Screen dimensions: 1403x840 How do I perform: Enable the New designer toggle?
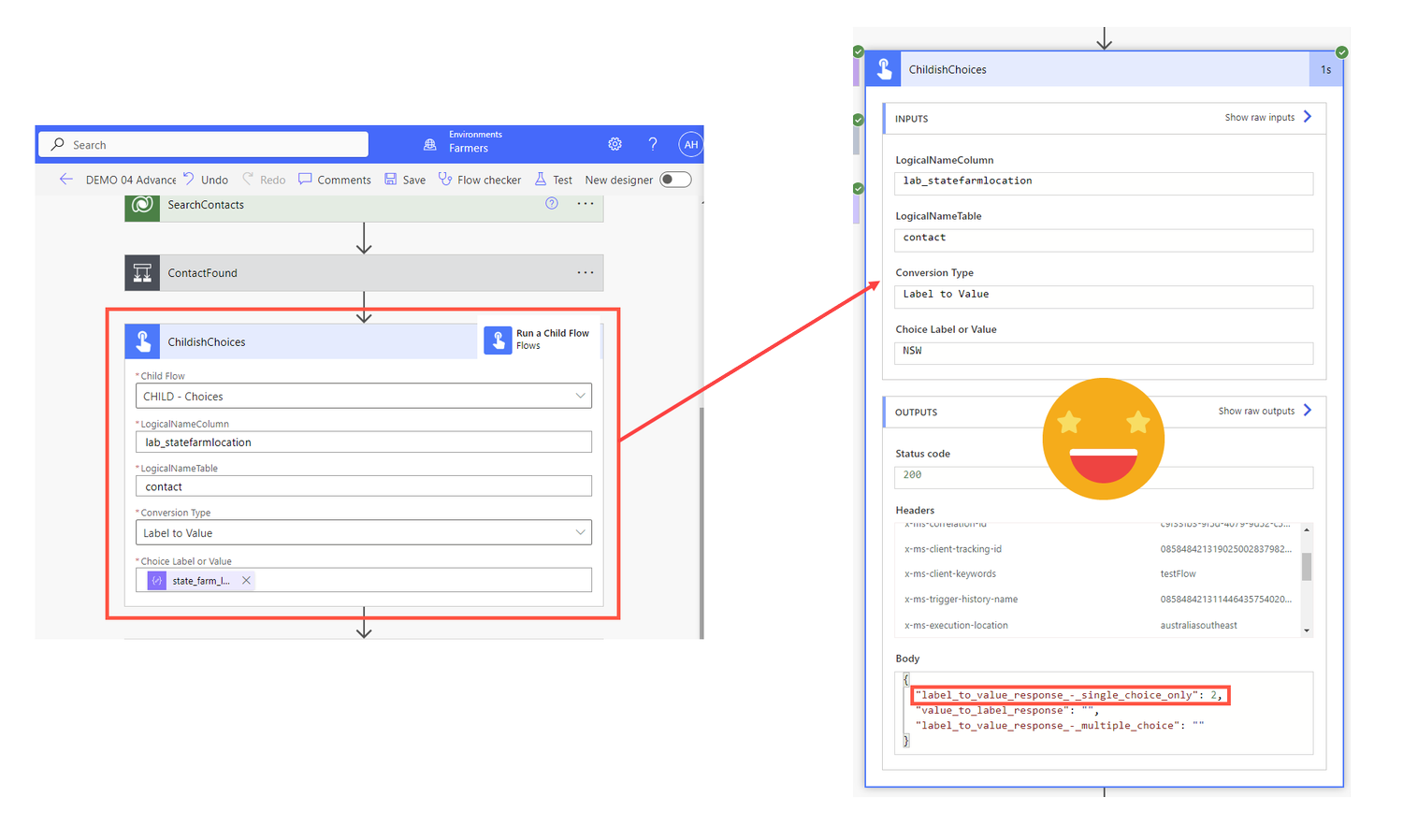tap(674, 179)
